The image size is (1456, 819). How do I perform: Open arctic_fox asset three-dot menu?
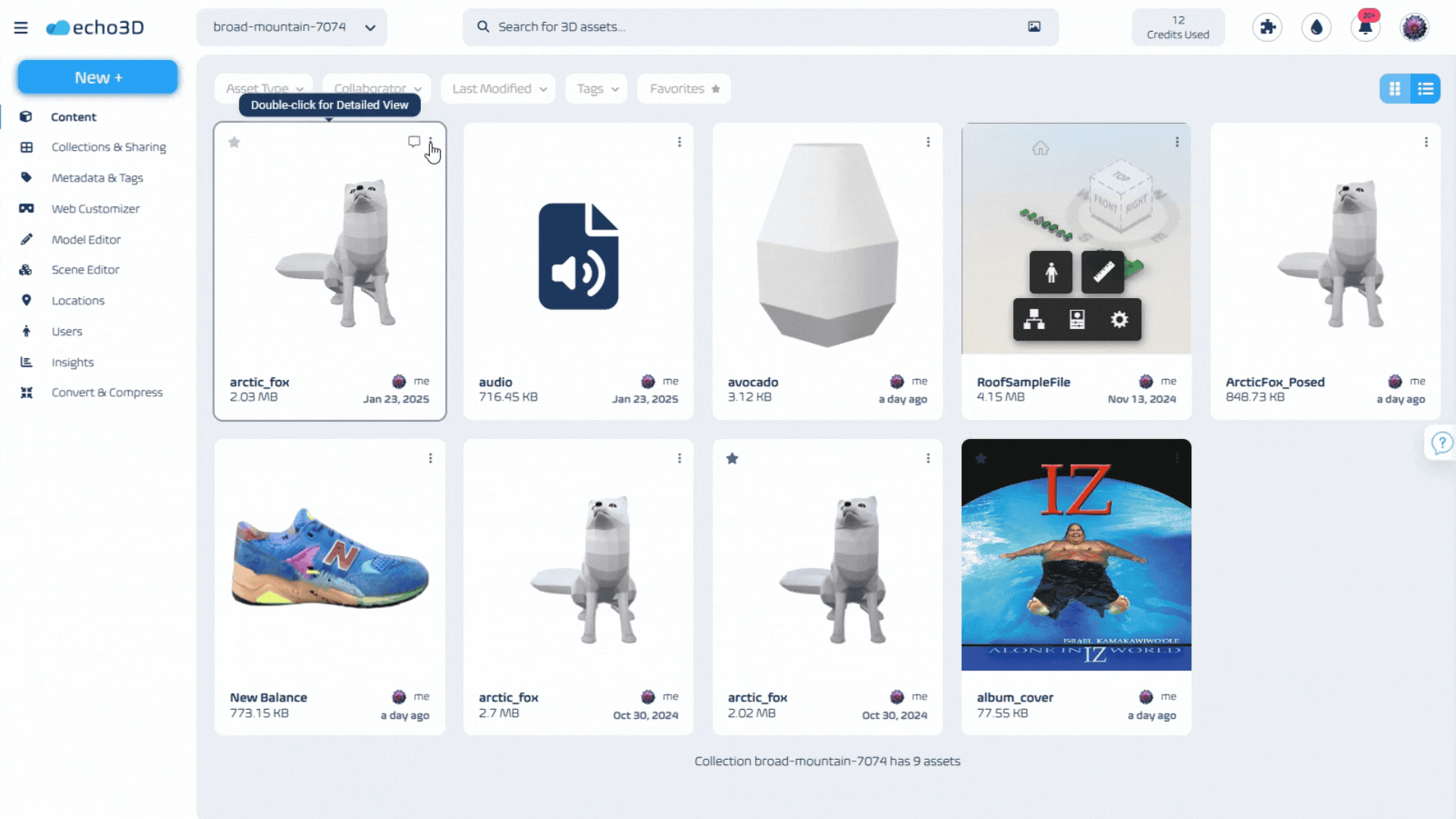point(430,141)
